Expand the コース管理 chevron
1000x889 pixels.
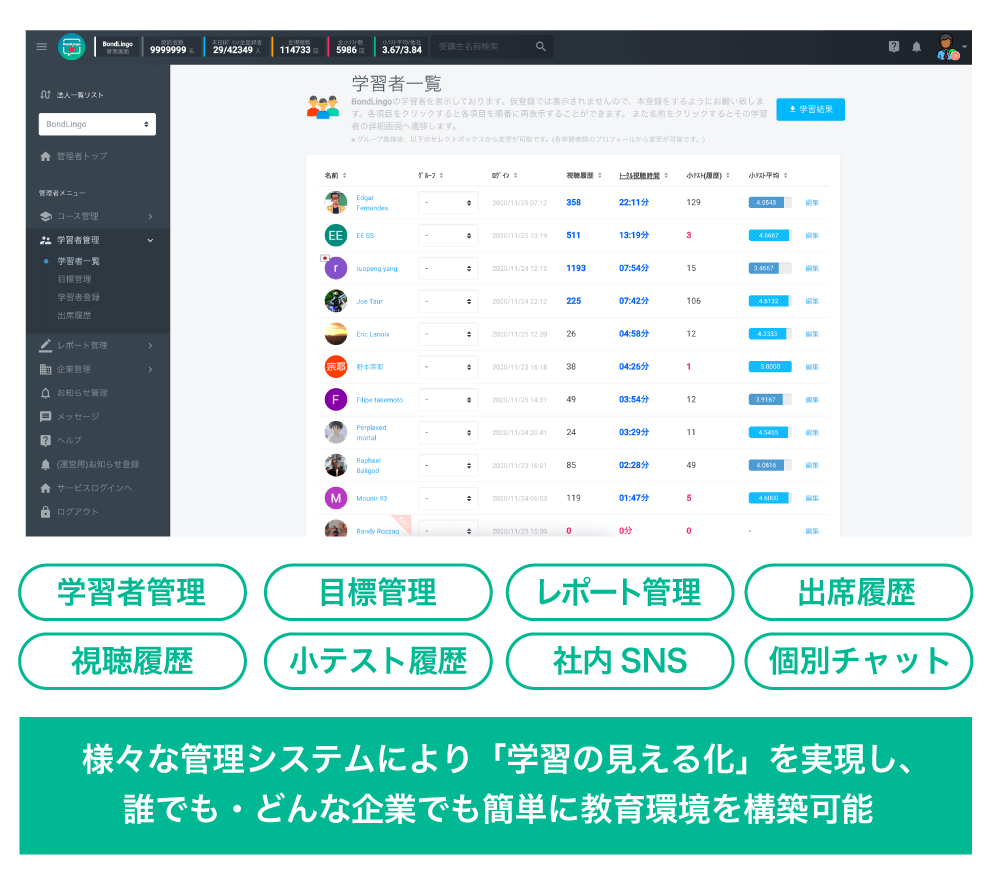151,216
